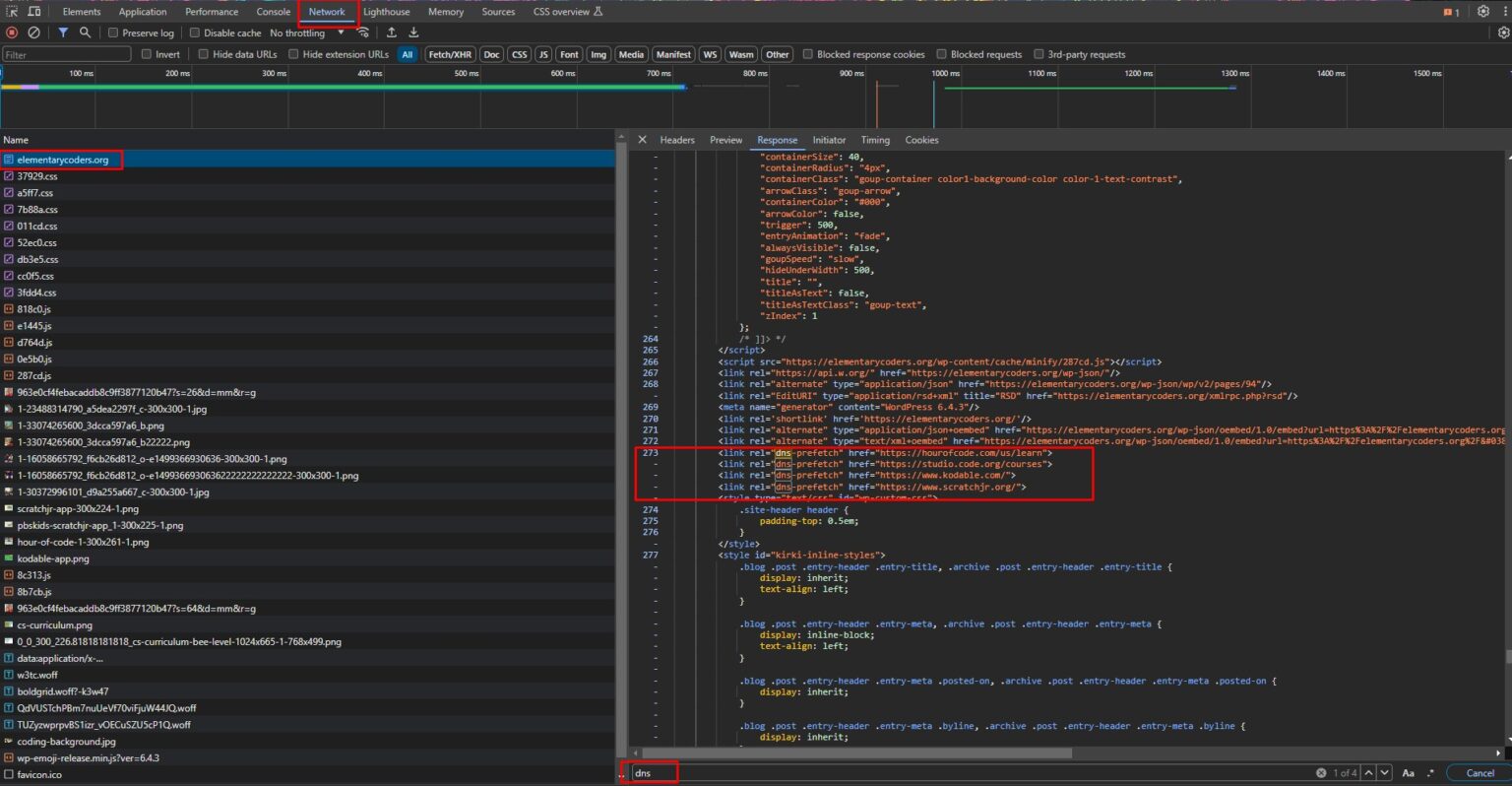
Task: Stop recording network log
Action: 10,33
